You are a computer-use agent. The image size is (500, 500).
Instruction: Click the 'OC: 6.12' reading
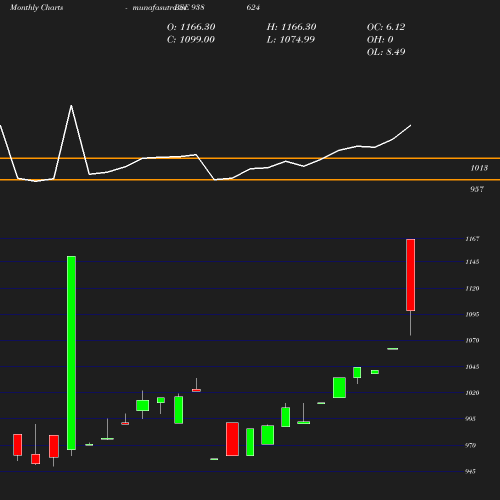click(x=386, y=27)
